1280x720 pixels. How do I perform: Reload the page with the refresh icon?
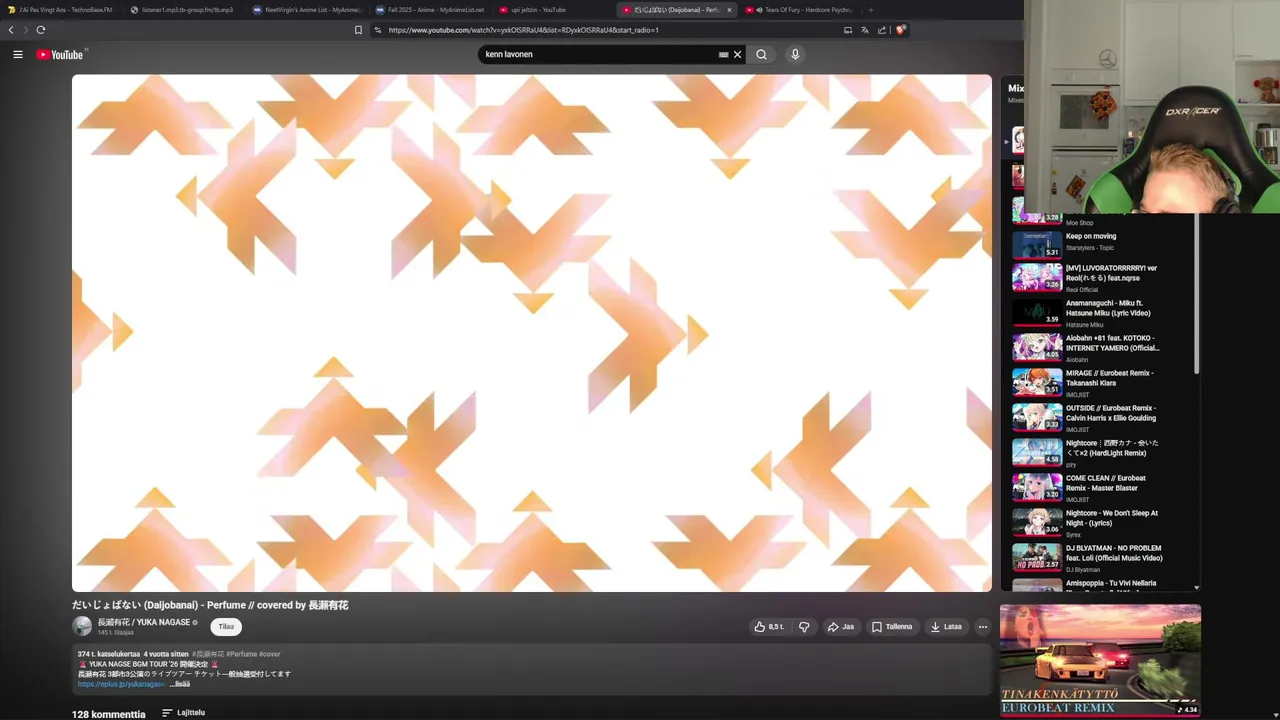[x=40, y=30]
